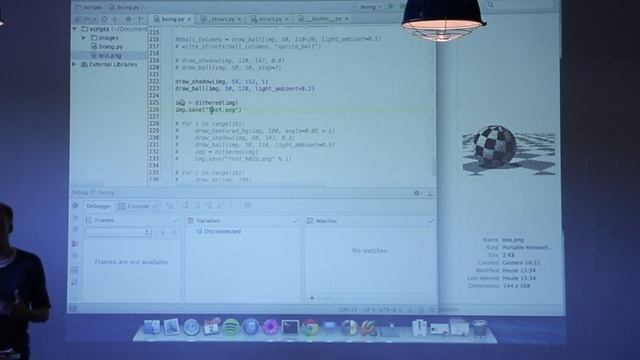Select boing.py in the project tree

pyautogui.click(x=107, y=47)
